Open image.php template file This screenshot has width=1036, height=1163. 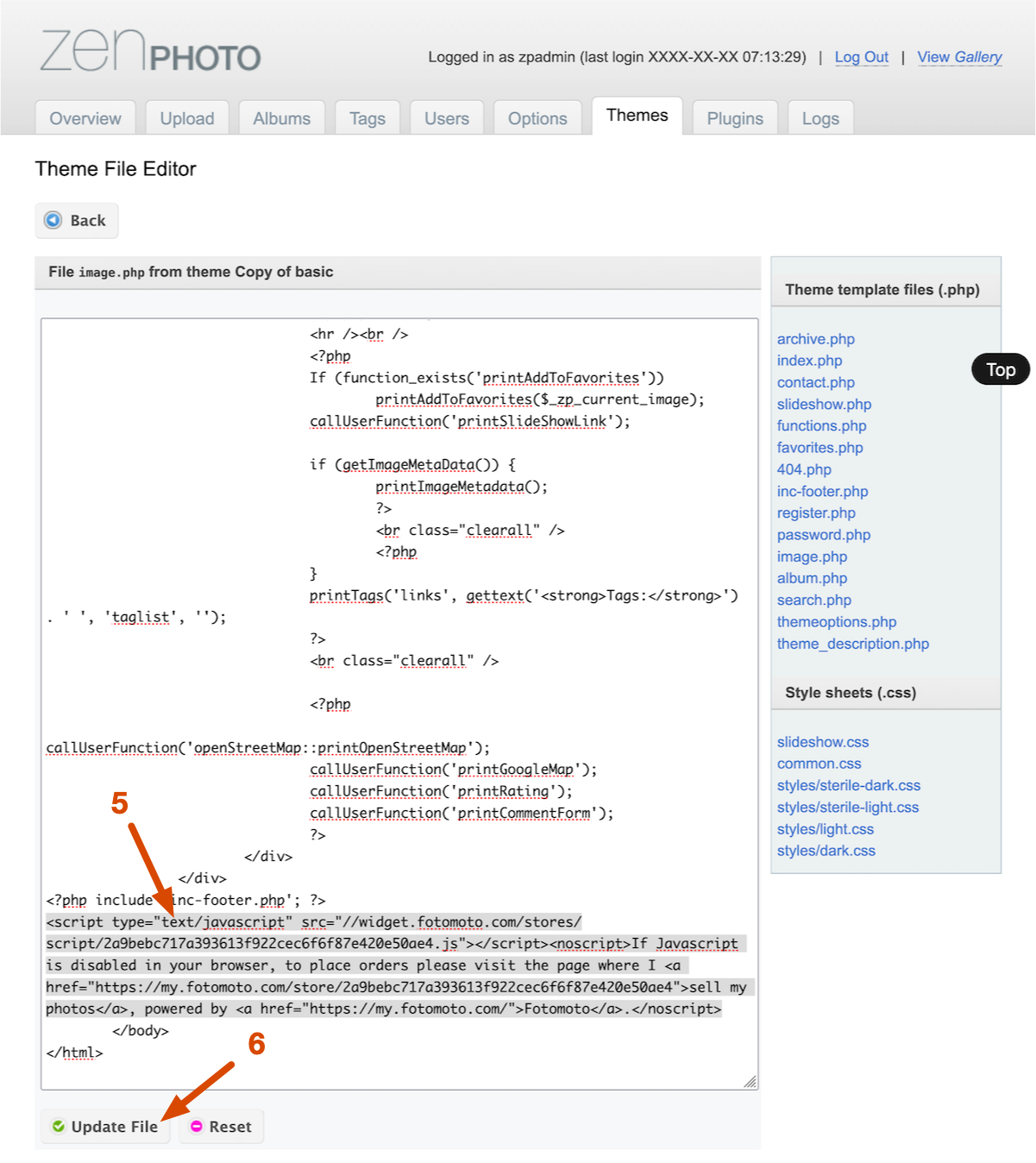(812, 556)
